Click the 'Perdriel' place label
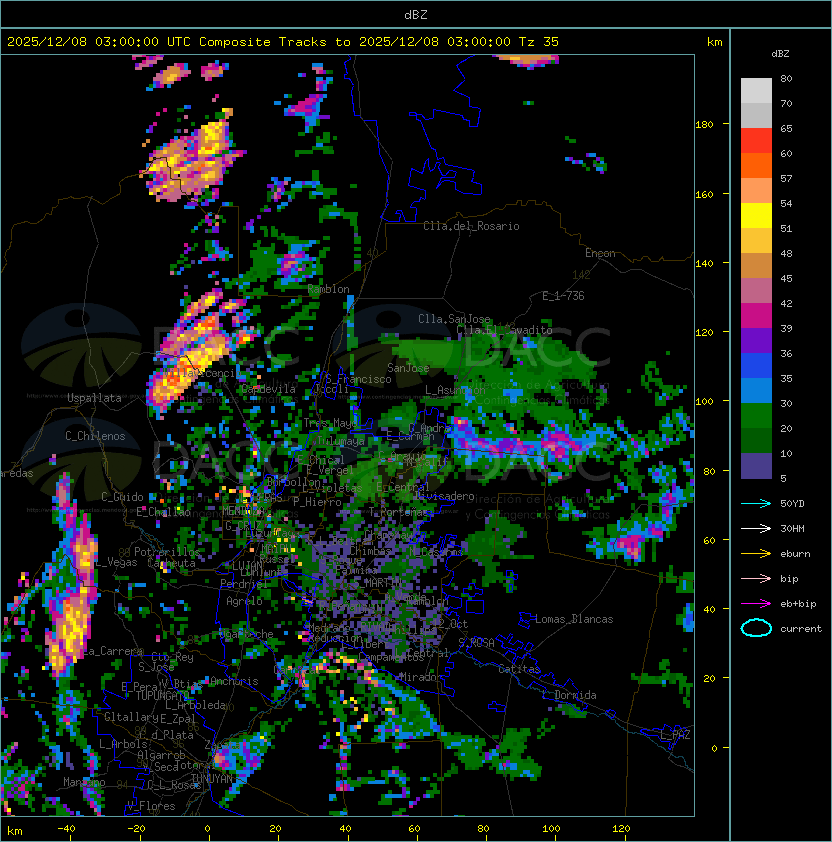The height and width of the screenshot is (842, 832). pyautogui.click(x=243, y=583)
